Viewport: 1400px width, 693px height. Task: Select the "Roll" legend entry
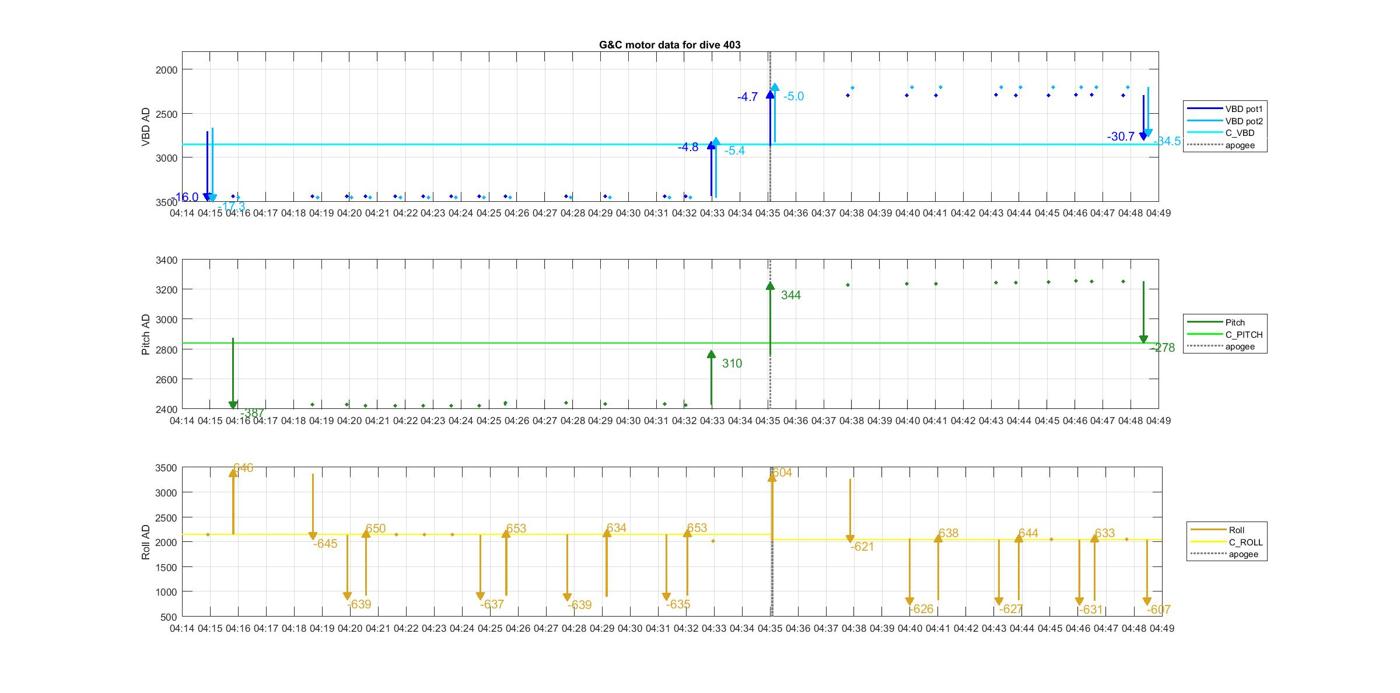click(x=1217, y=530)
